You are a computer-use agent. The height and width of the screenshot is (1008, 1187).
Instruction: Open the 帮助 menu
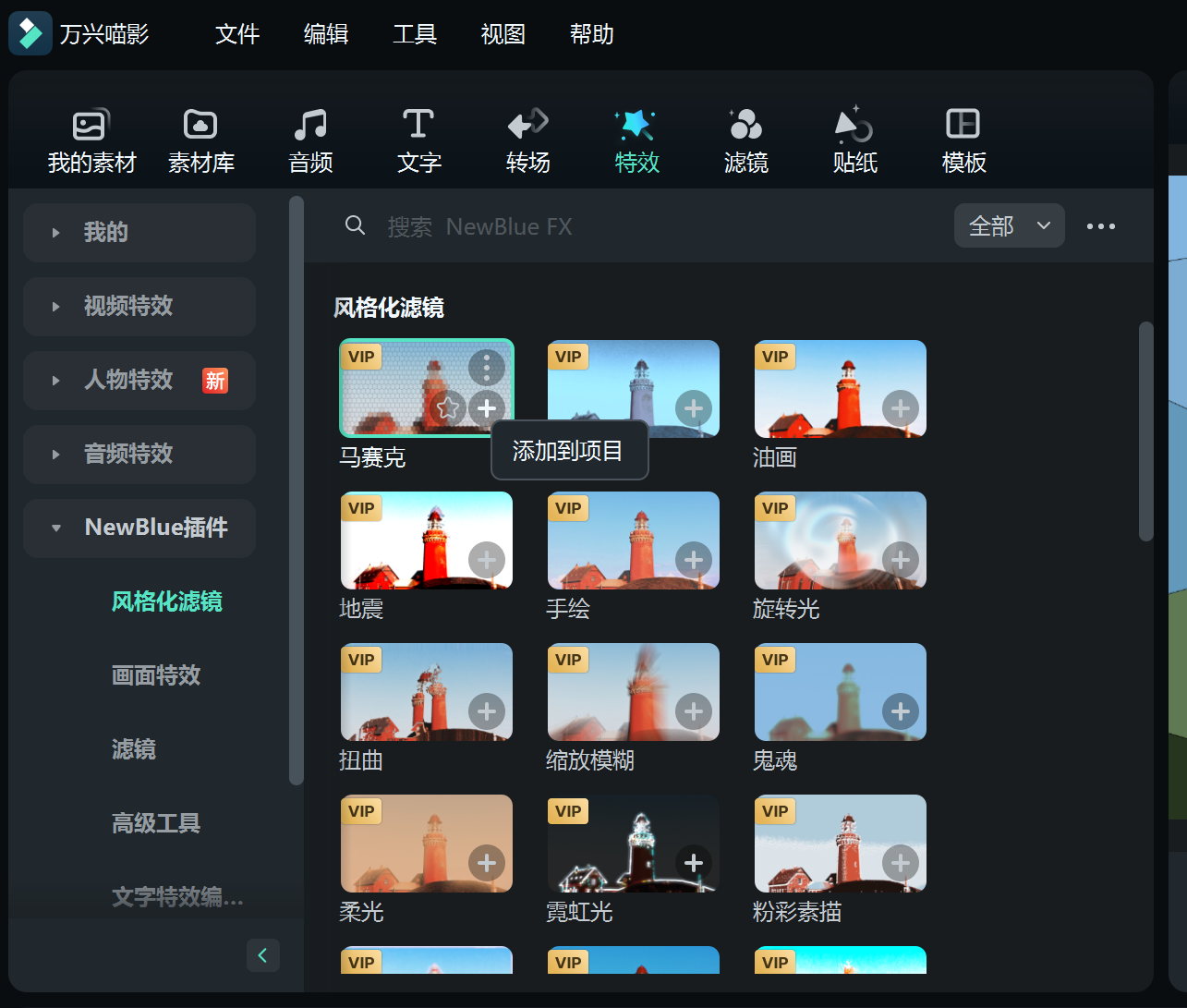click(x=591, y=34)
